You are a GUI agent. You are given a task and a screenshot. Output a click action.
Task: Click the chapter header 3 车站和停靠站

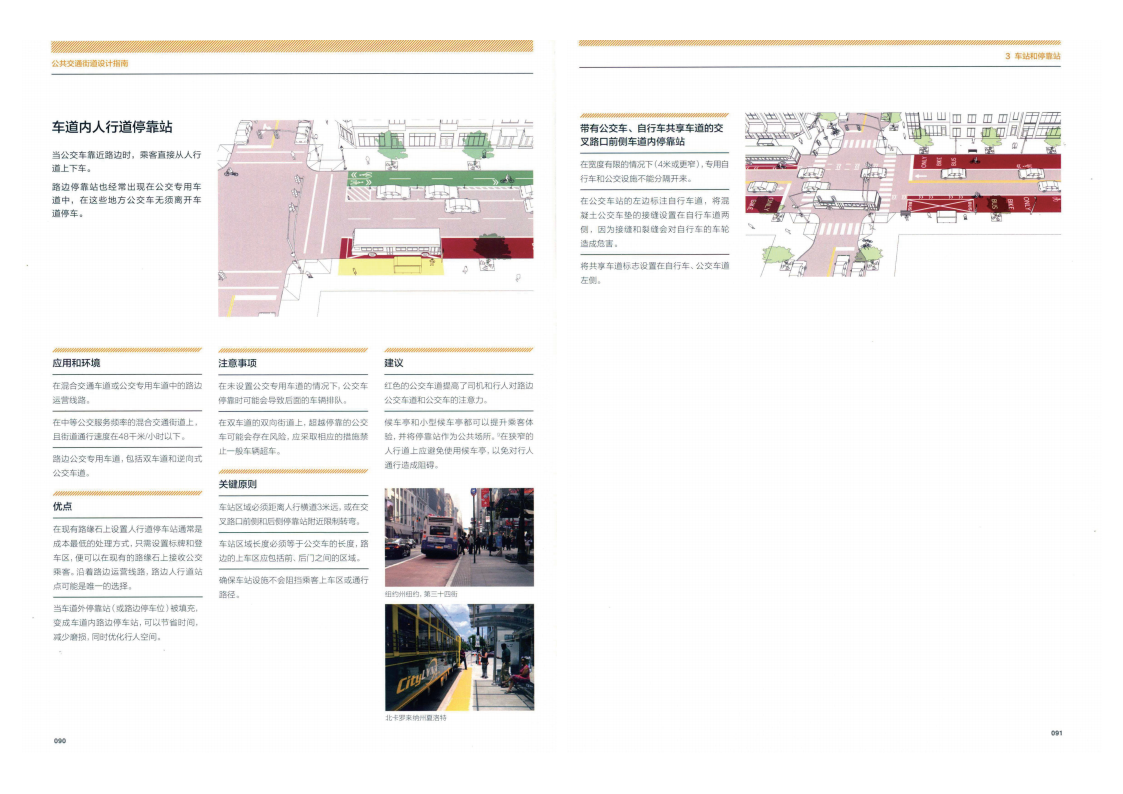(x=1032, y=57)
